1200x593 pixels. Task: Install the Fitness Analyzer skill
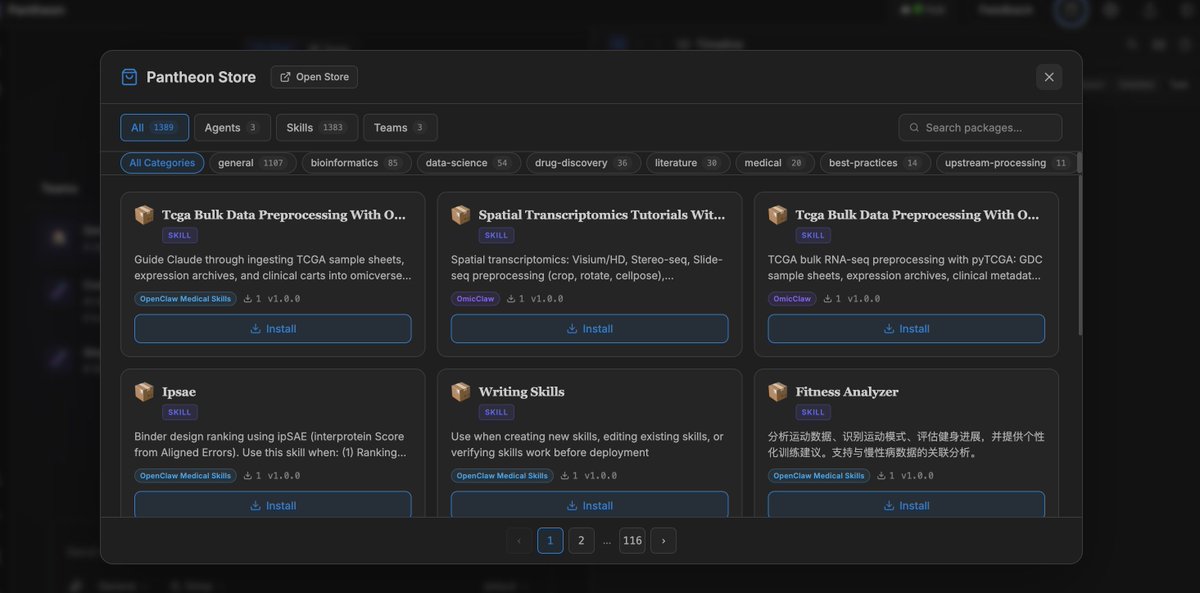[906, 505]
